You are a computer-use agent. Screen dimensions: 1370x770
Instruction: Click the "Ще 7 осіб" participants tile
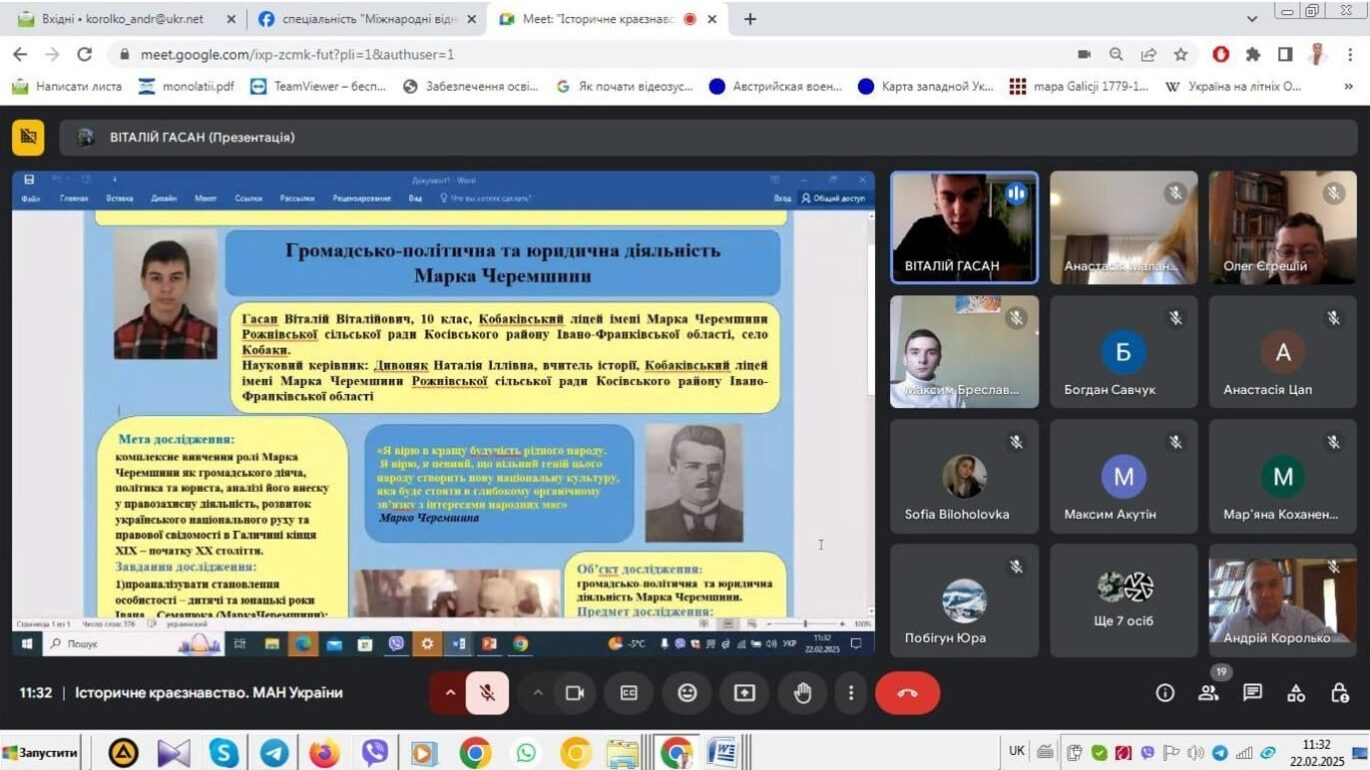pyautogui.click(x=1123, y=600)
